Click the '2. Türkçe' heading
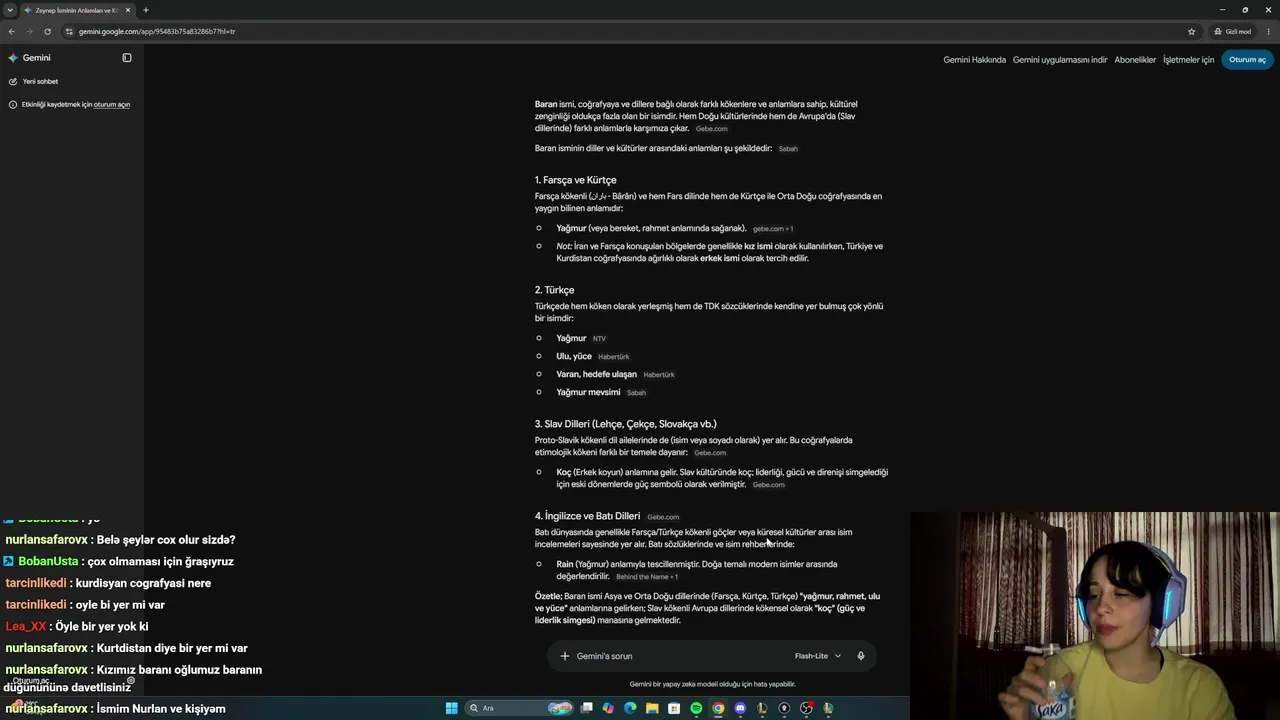The image size is (1280, 720). 554,290
